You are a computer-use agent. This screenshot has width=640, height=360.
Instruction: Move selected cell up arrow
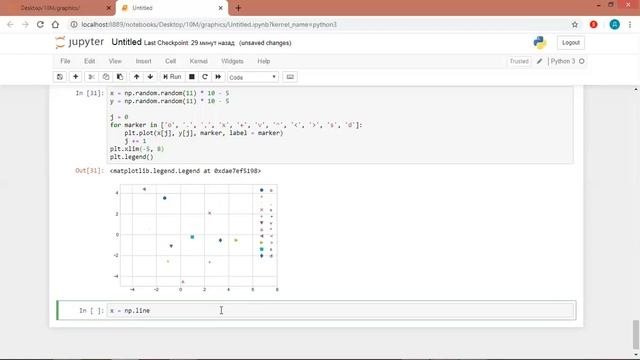coord(136,77)
